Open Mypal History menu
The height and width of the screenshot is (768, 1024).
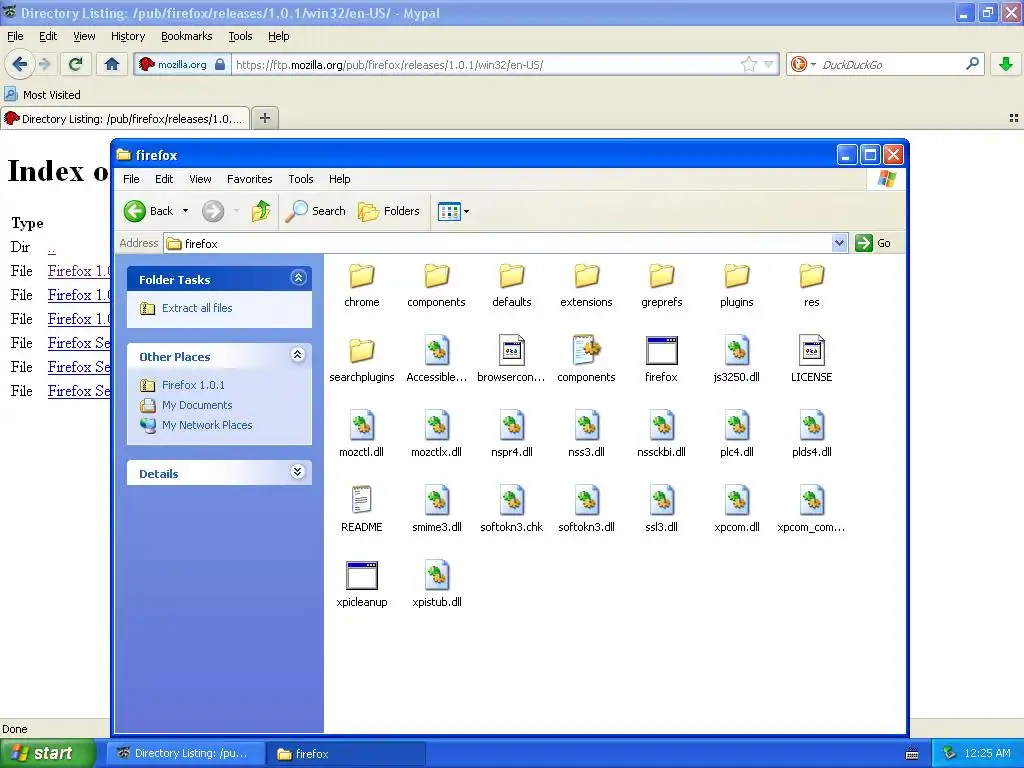click(x=127, y=36)
